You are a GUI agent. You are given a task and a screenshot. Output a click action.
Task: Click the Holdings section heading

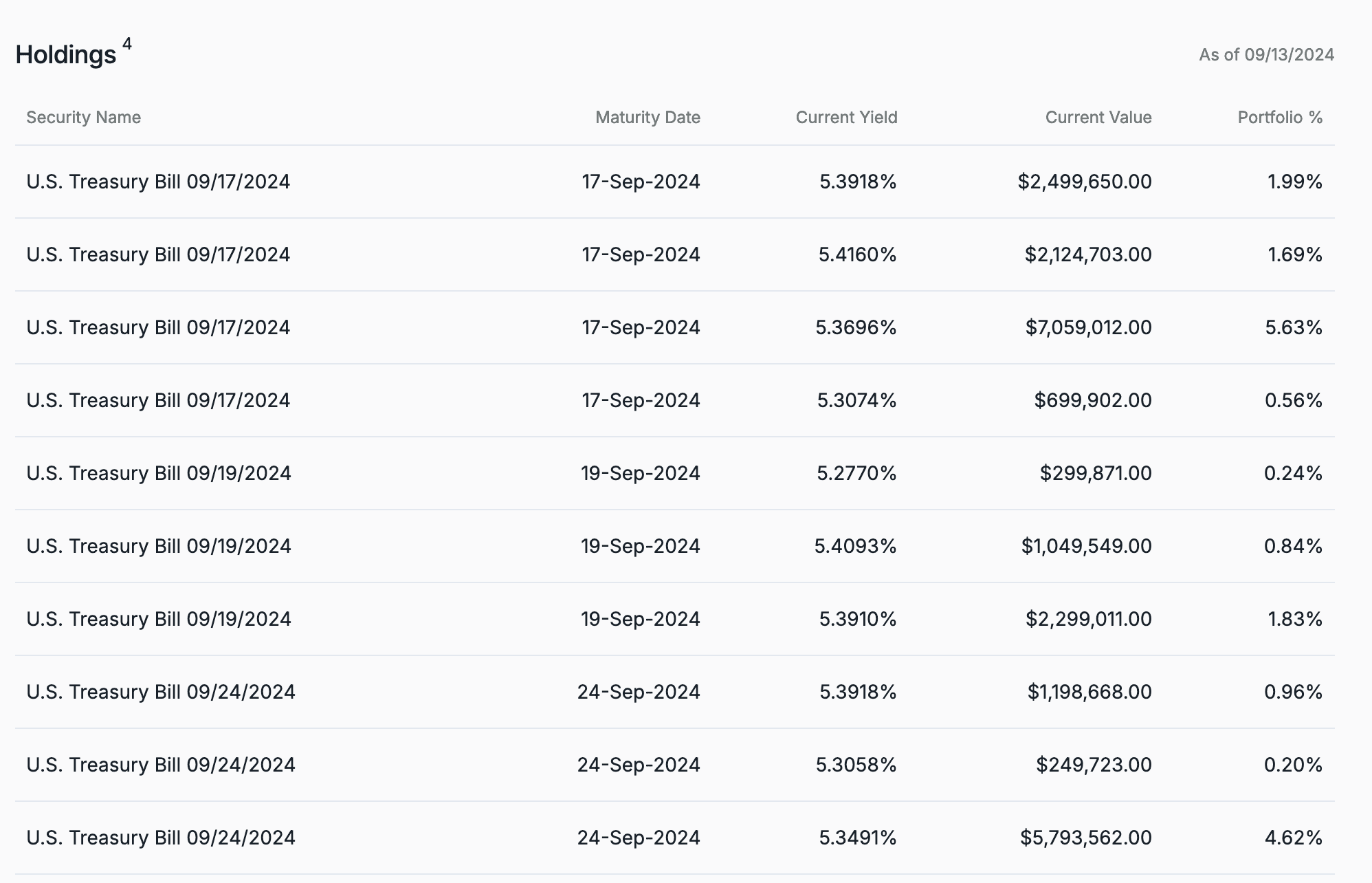(x=66, y=55)
